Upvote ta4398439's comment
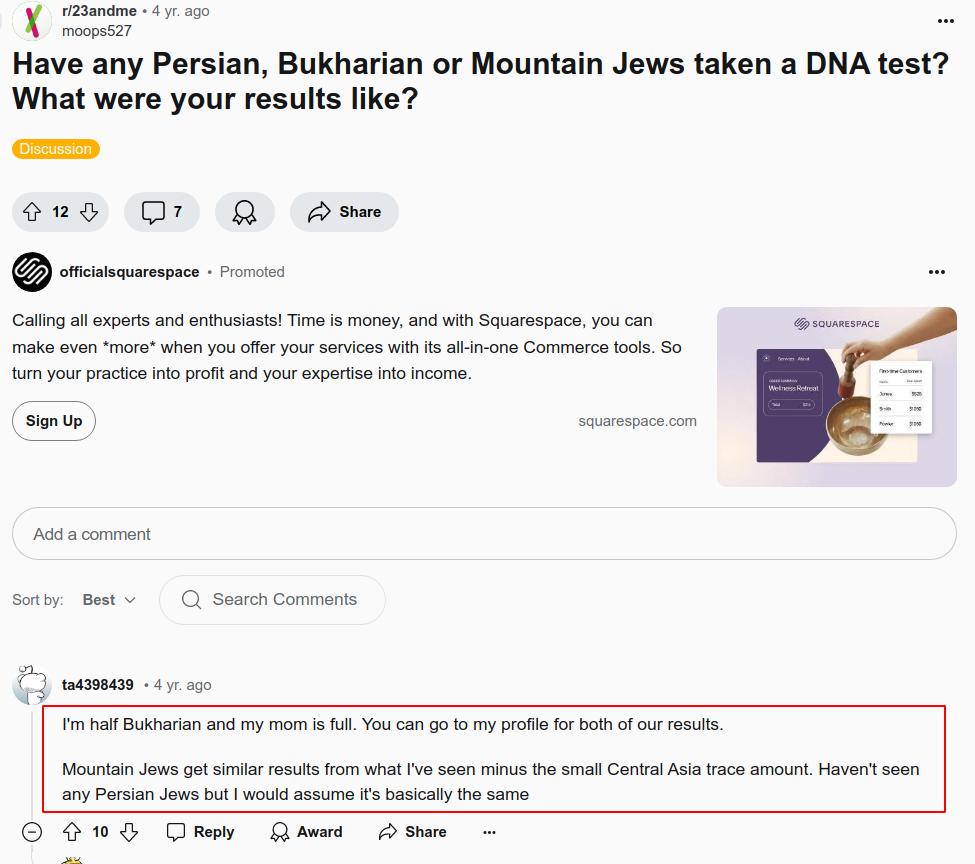975x864 pixels. tap(72, 832)
